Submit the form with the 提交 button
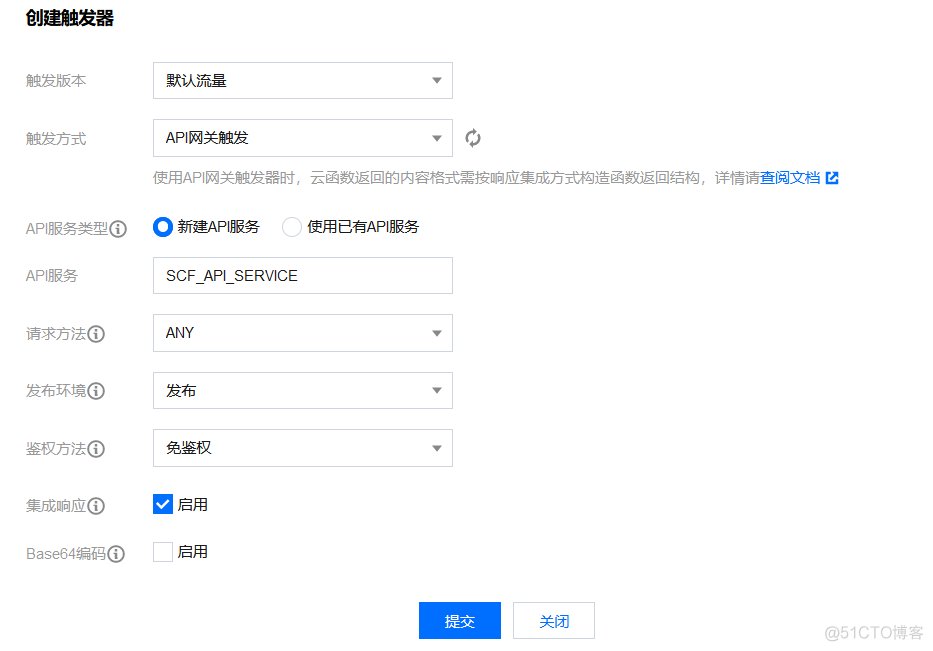The width and height of the screenshot is (933, 651). pyautogui.click(x=460, y=621)
